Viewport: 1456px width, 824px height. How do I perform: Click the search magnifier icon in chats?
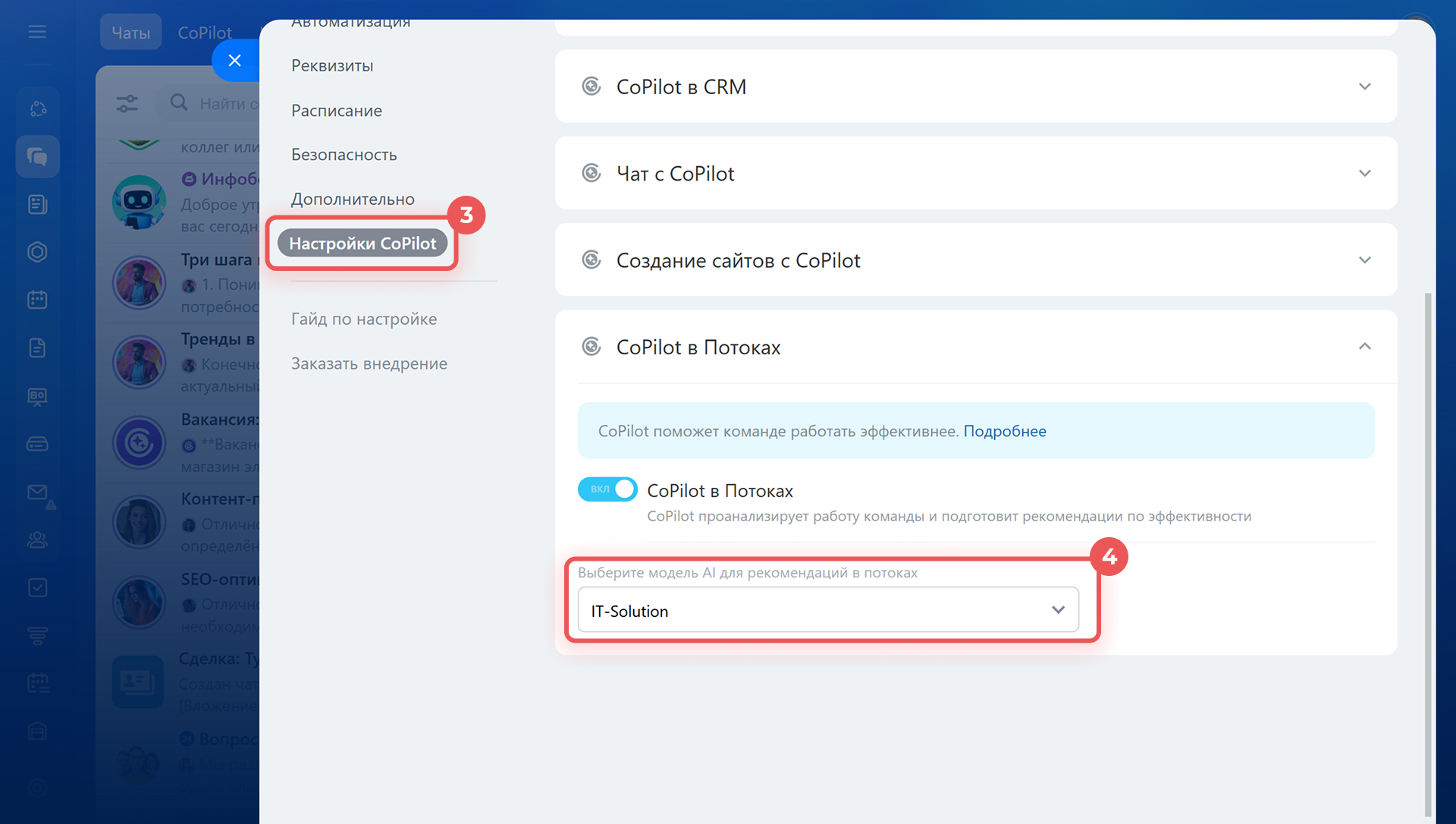point(179,102)
